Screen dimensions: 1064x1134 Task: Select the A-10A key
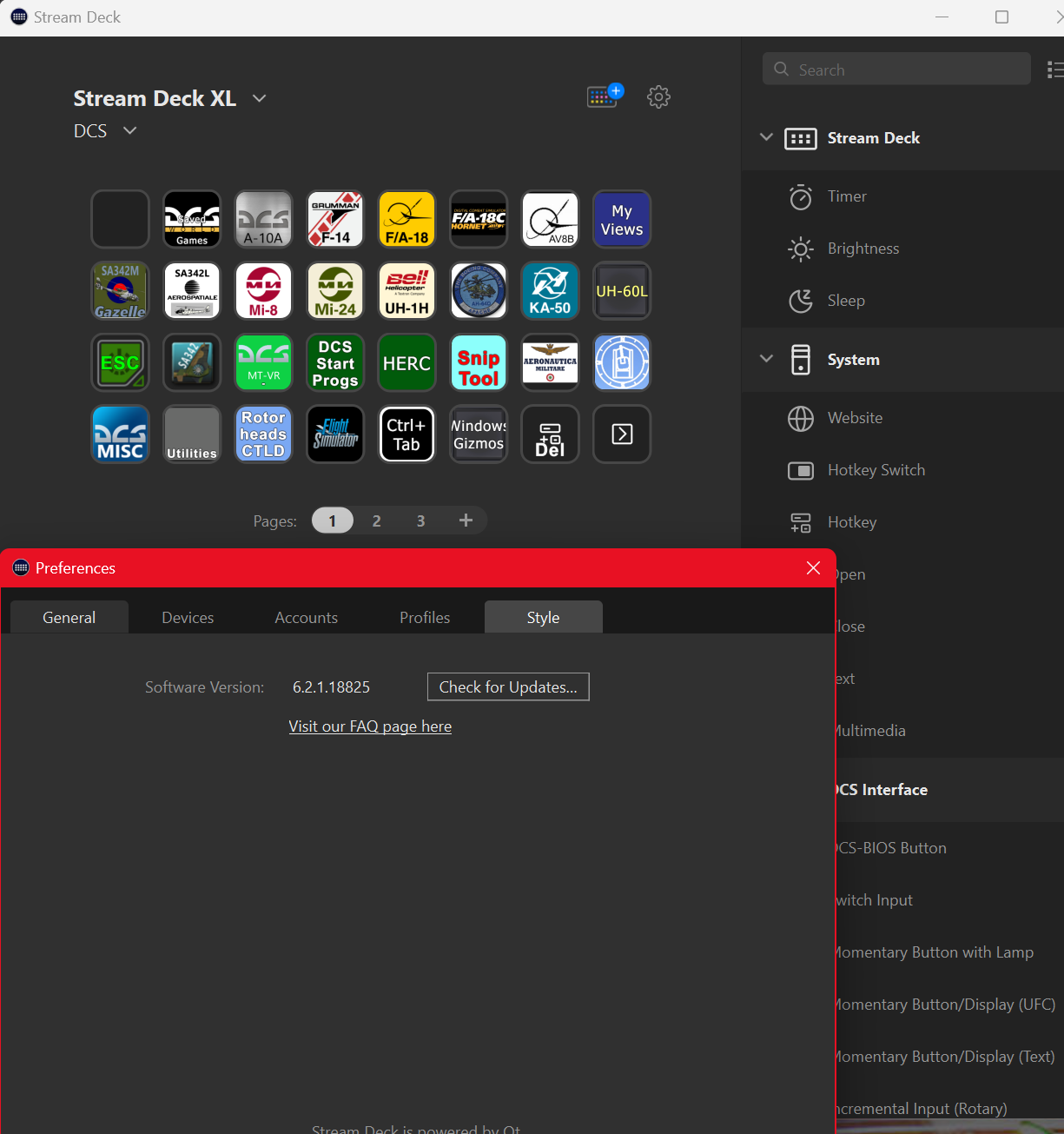(263, 219)
